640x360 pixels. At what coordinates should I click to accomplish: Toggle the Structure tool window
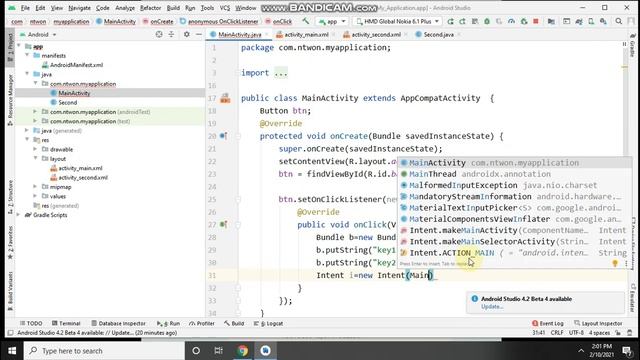click(x=11, y=197)
